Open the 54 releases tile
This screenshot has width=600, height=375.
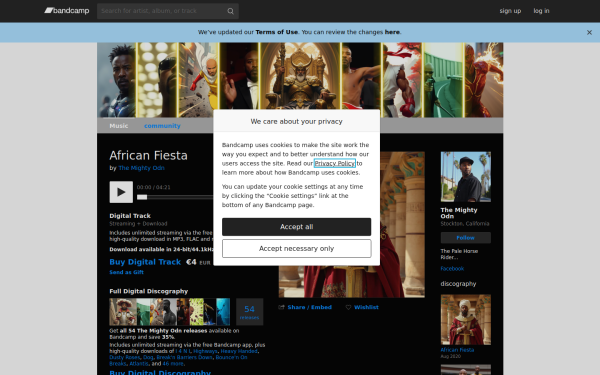tap(249, 312)
